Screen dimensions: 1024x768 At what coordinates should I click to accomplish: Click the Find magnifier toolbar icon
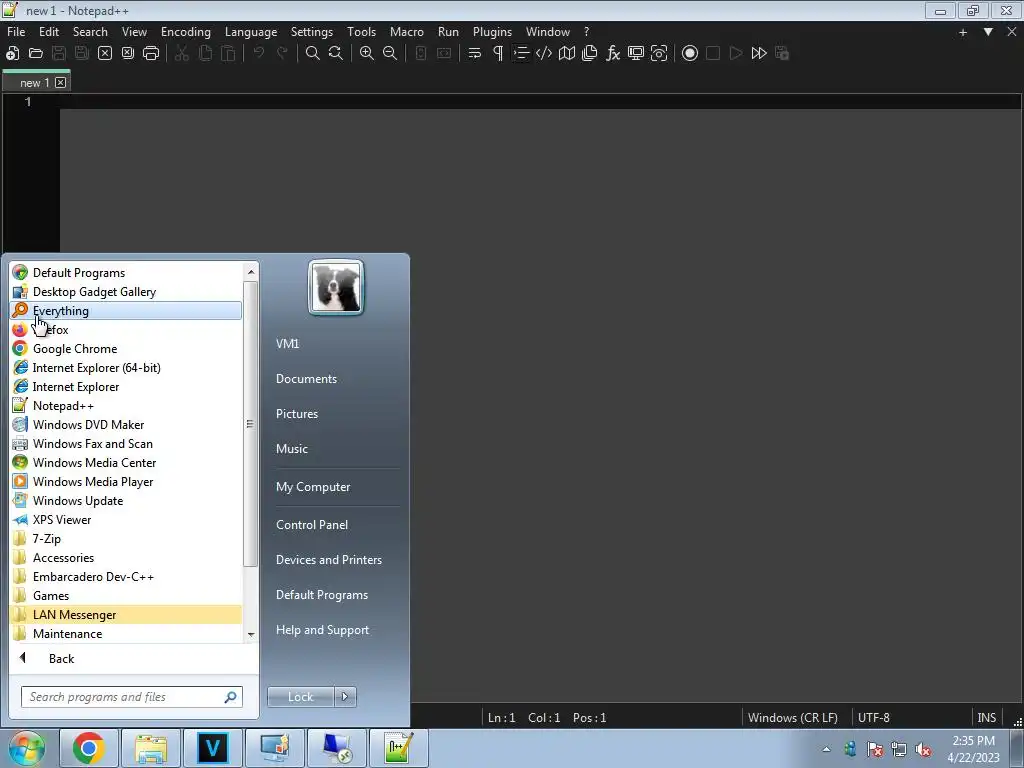point(313,54)
